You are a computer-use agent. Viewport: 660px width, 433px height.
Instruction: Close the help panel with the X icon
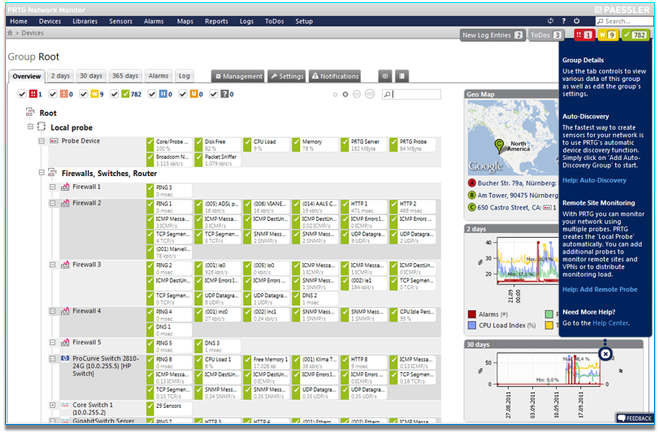[x=605, y=353]
